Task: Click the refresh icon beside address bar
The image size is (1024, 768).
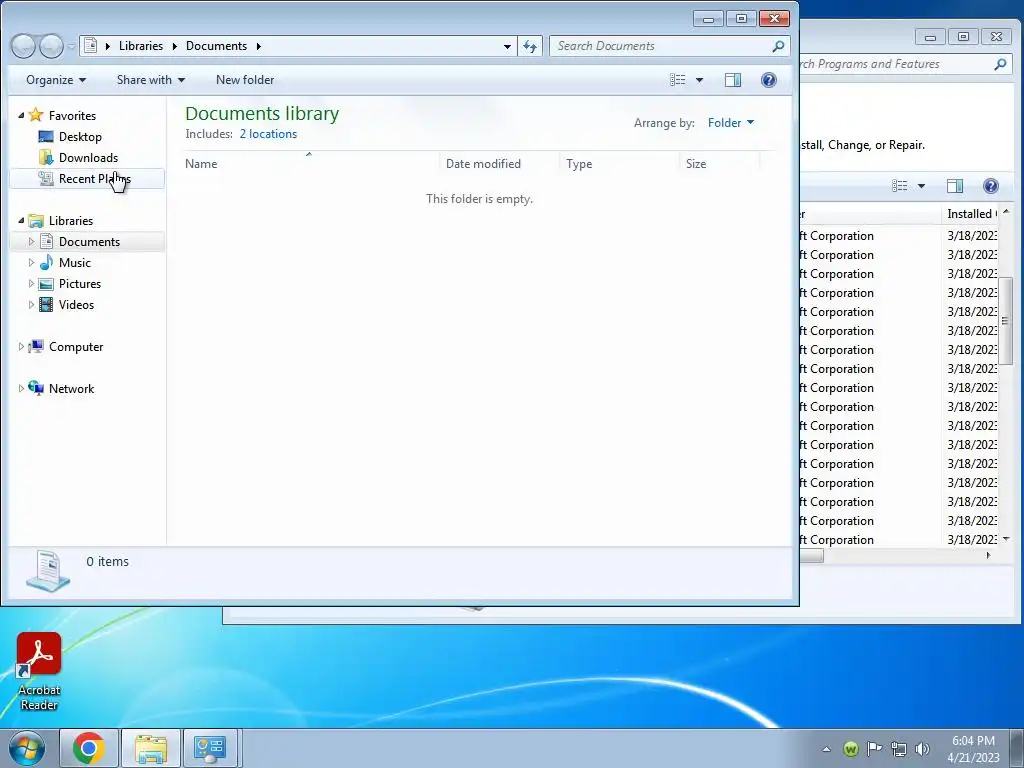Action: click(530, 46)
